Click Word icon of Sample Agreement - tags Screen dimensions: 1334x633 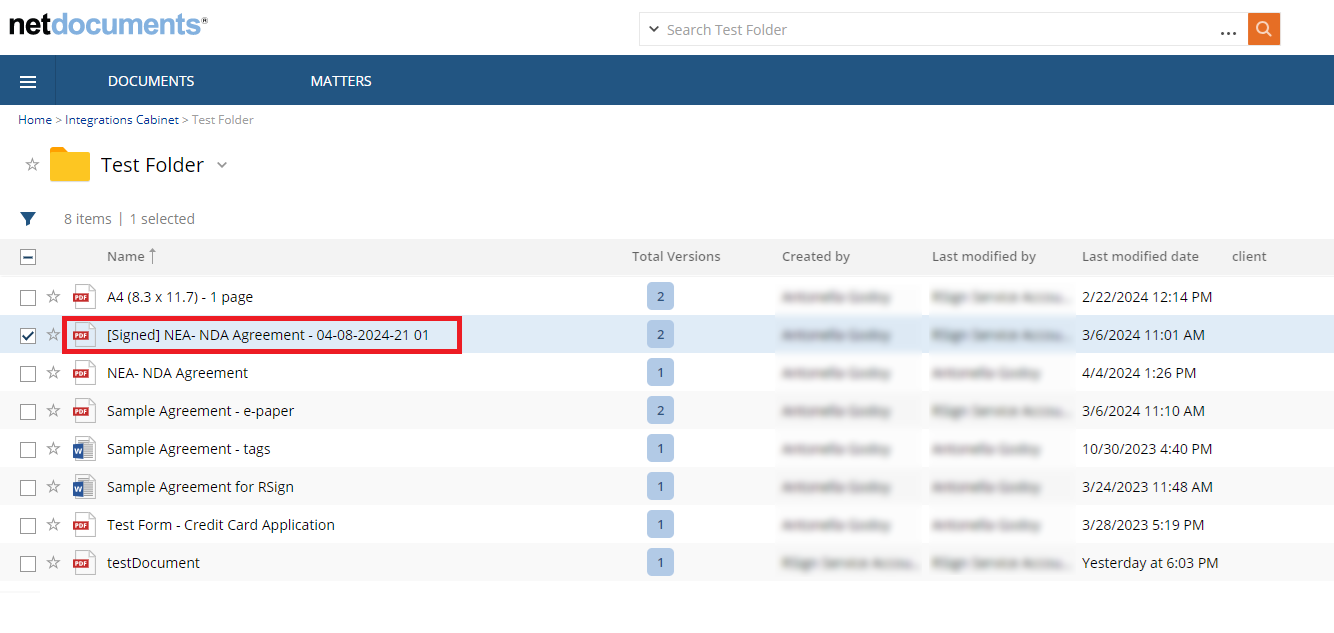84,449
